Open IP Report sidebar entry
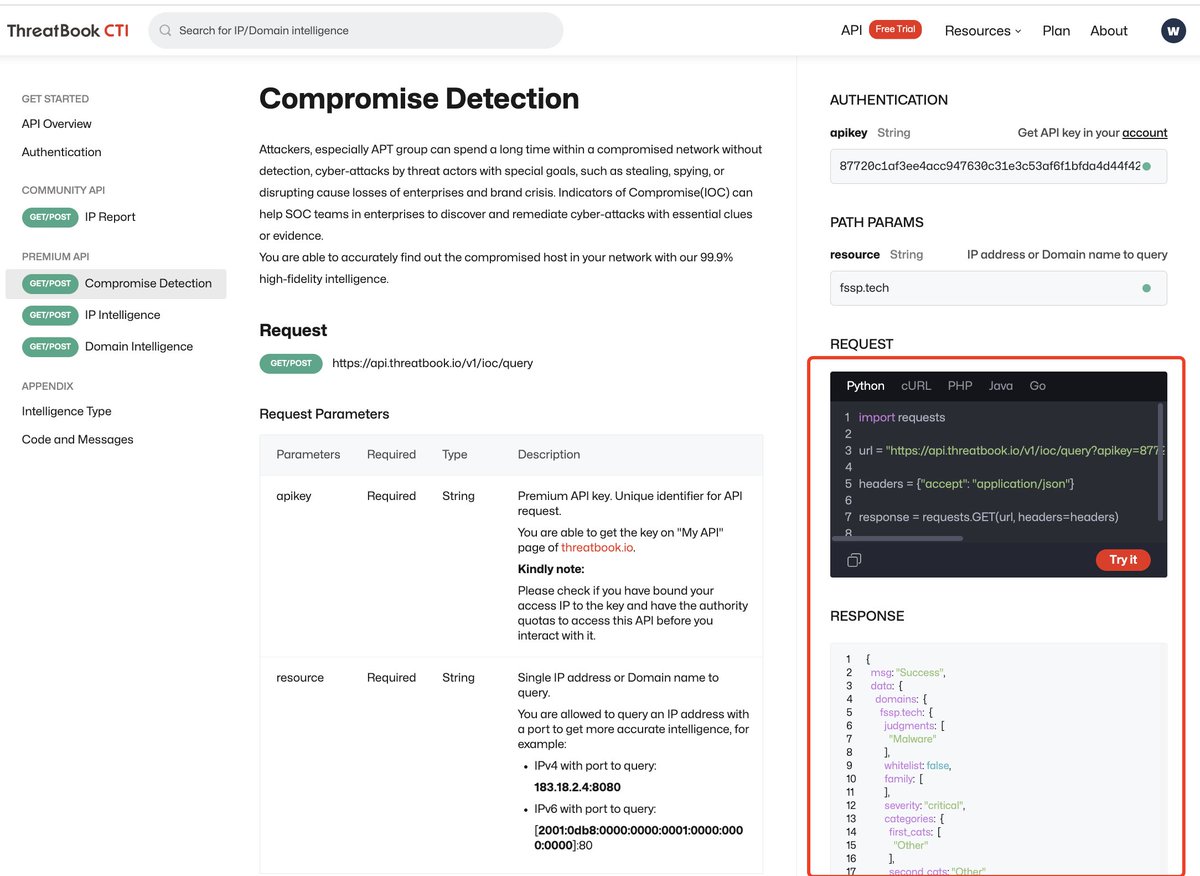The image size is (1200, 876). (110, 217)
